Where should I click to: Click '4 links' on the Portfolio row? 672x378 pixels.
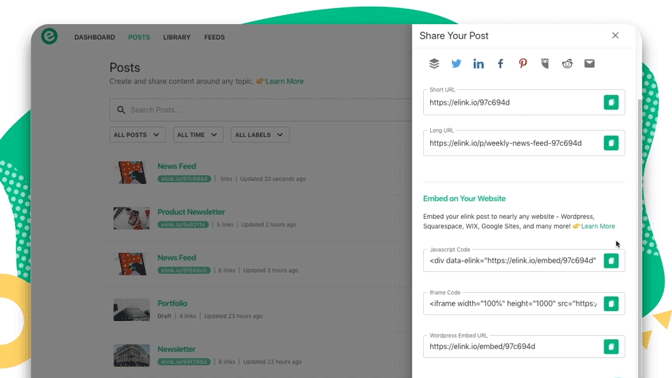[187, 316]
